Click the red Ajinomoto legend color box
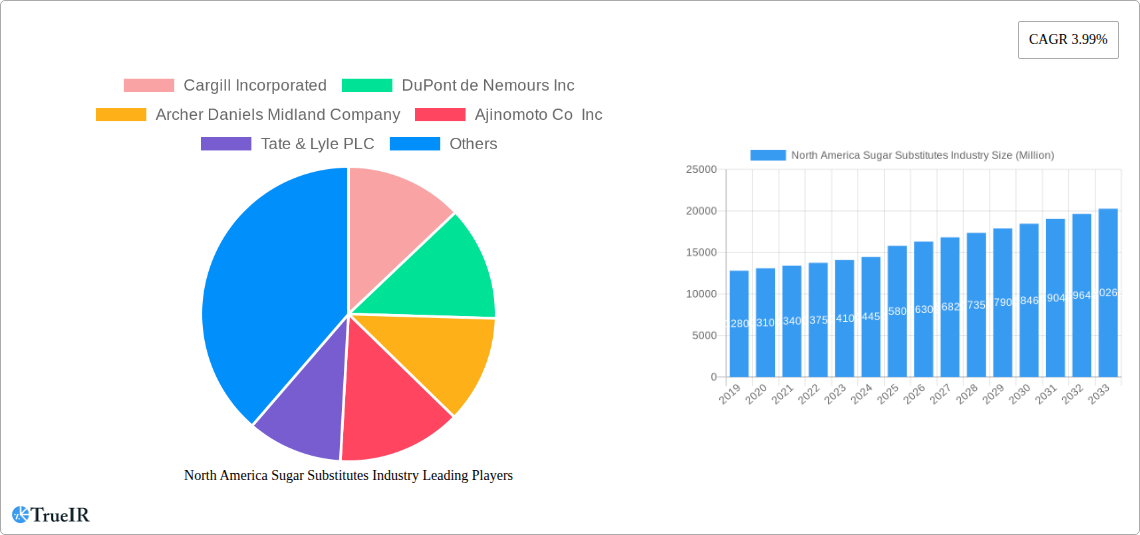 439,115
